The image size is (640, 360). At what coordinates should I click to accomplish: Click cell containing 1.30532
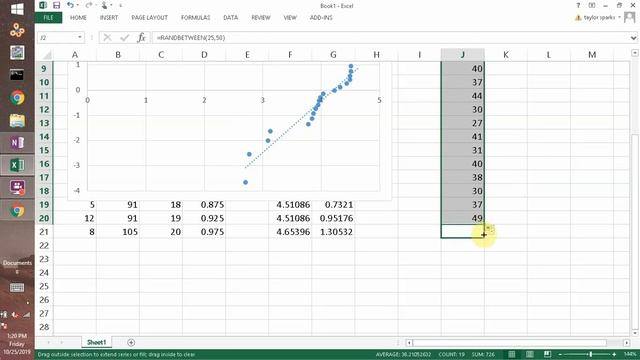333,232
